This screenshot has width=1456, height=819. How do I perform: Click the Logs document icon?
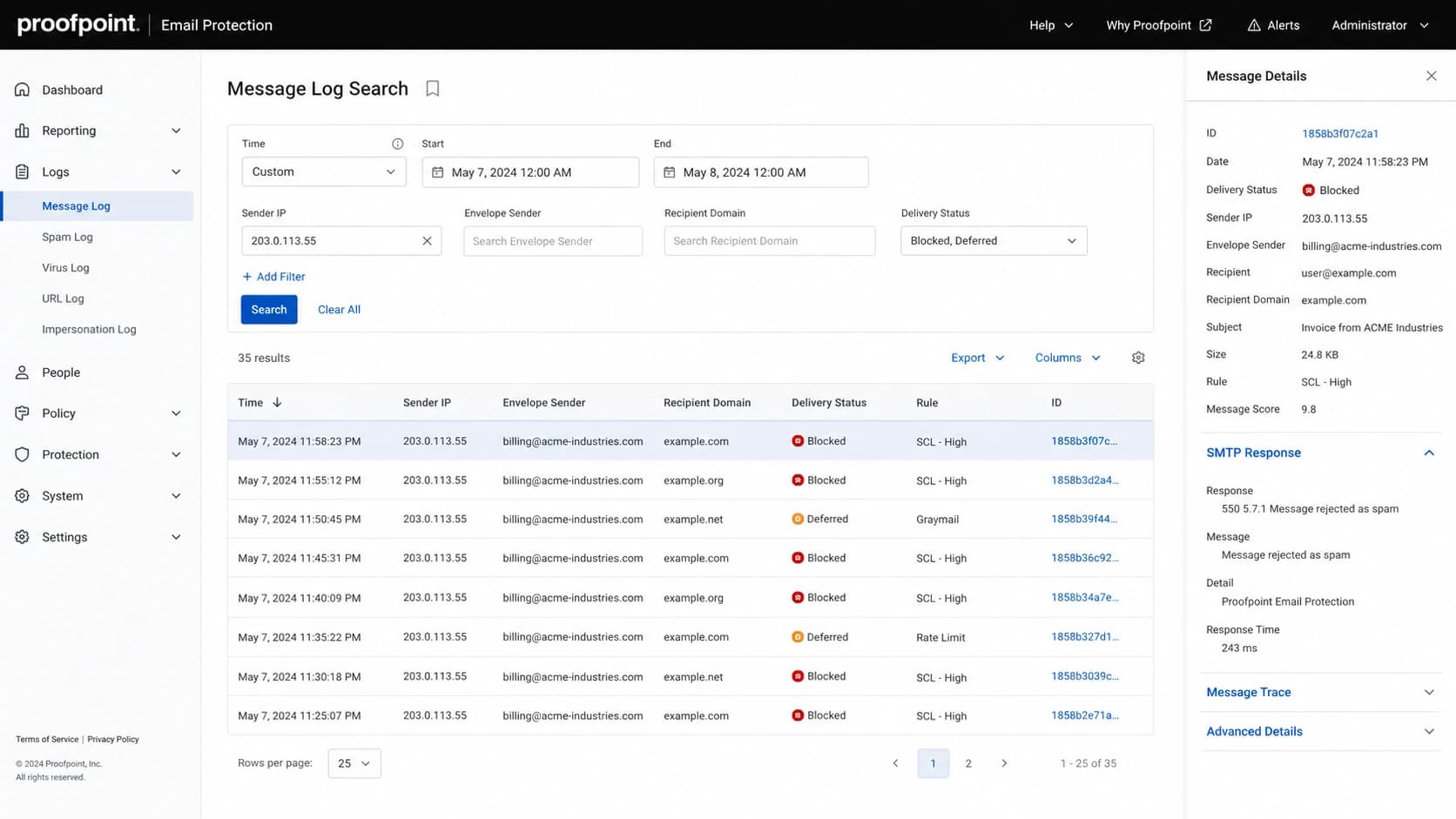[x=23, y=171]
